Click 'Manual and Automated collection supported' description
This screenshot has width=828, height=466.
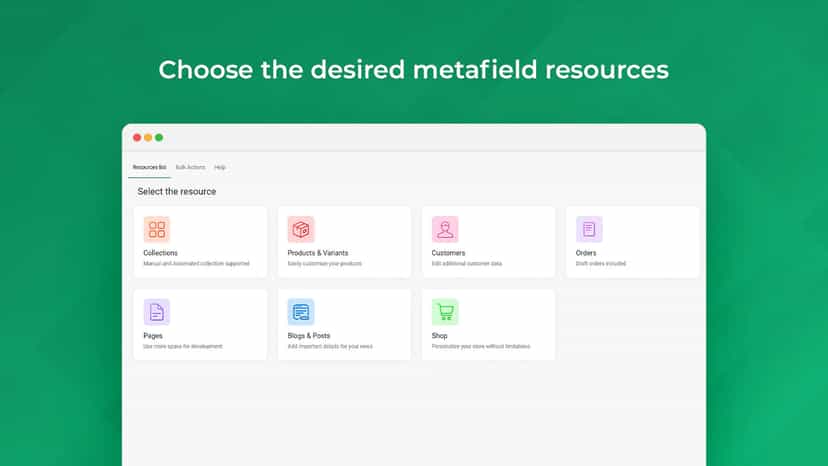coord(196,264)
